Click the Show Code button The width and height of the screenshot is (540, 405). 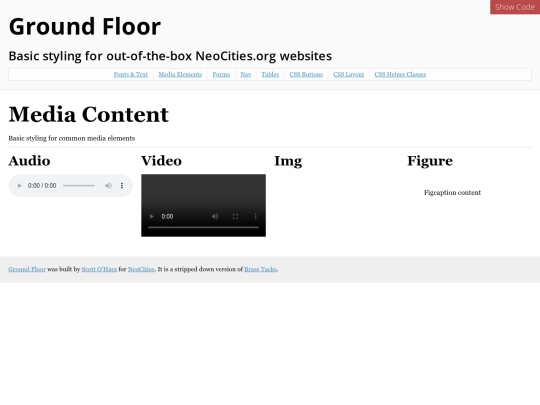click(x=515, y=7)
